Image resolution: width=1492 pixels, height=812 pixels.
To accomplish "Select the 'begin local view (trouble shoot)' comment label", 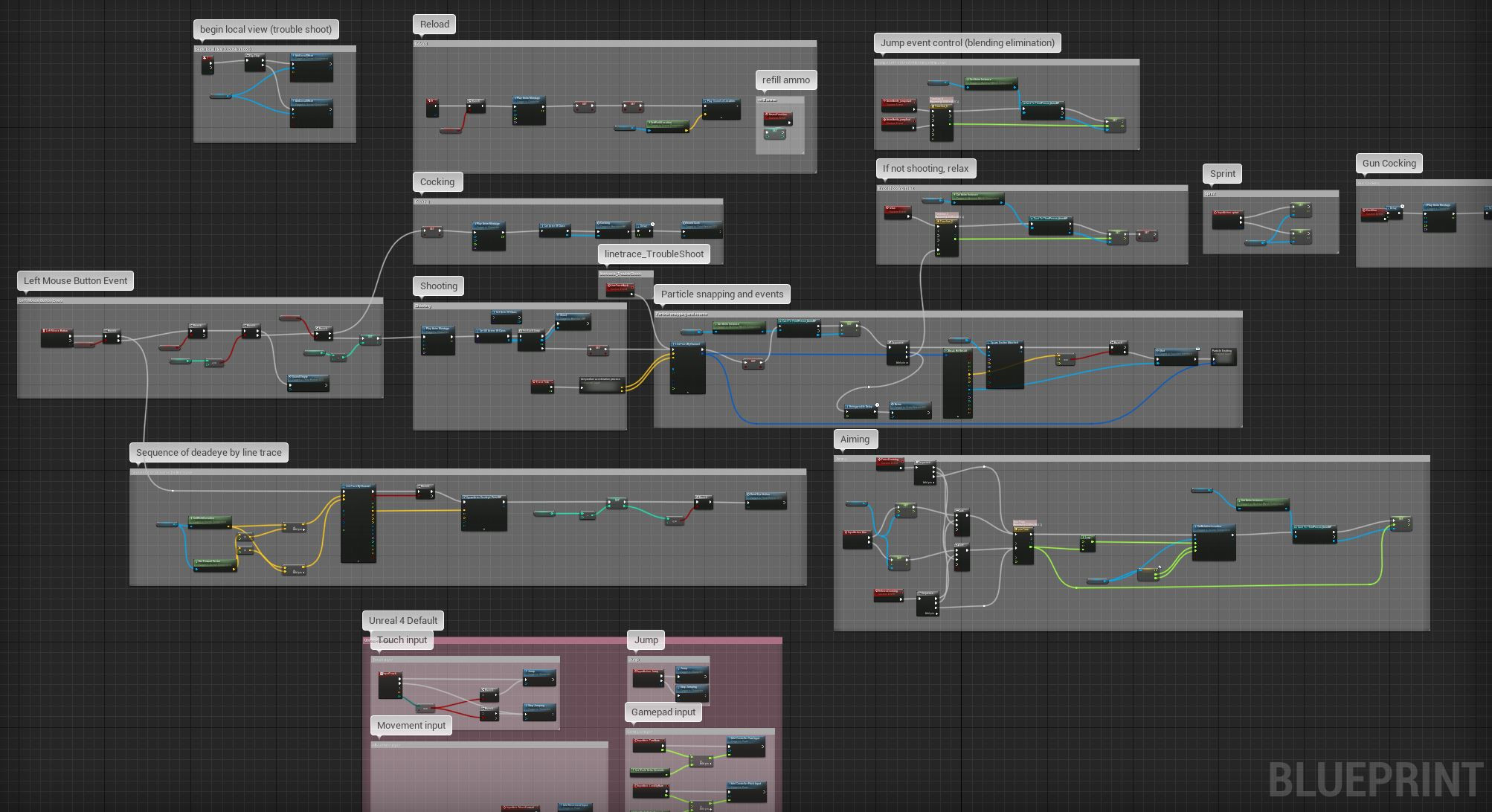I will click(266, 29).
